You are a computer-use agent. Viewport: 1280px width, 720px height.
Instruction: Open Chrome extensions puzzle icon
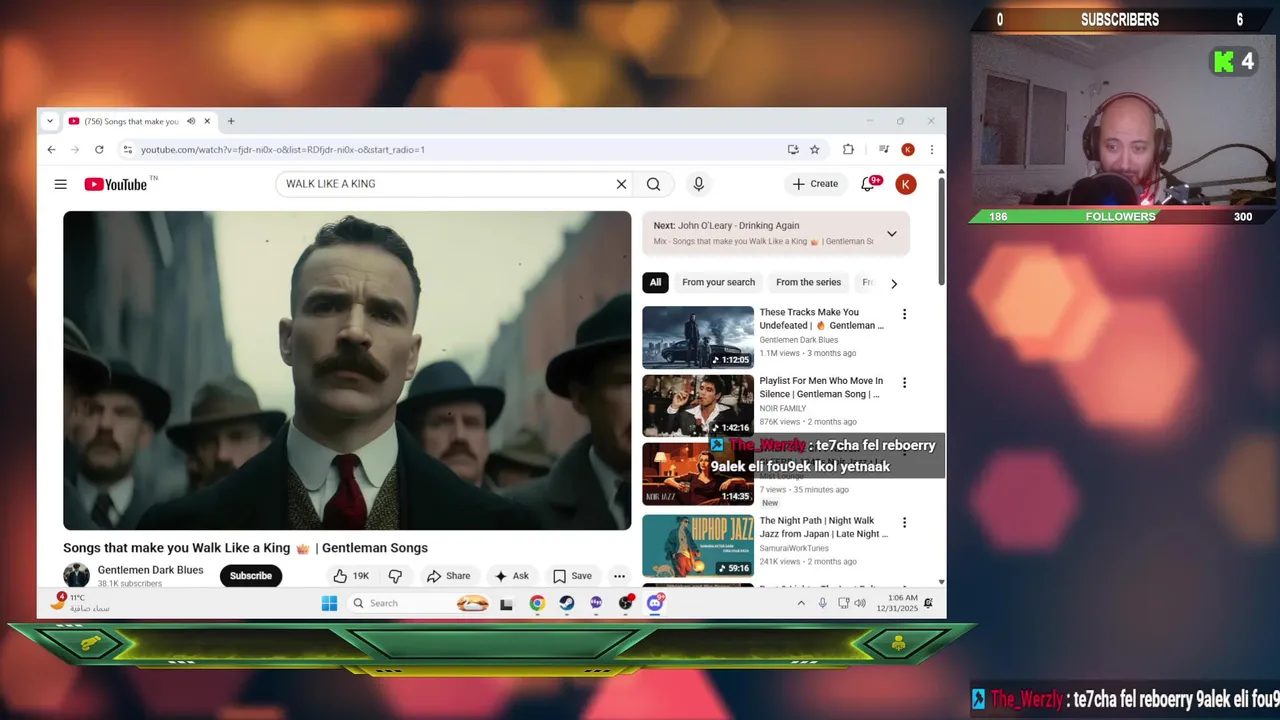pyautogui.click(x=848, y=150)
